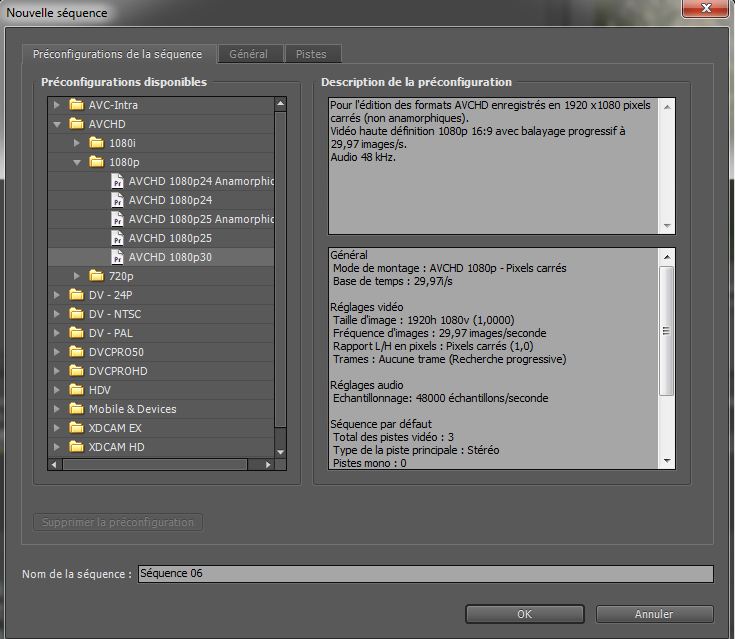Click the Mobile & Devices folder icon
The height and width of the screenshot is (639, 735).
[x=76, y=409]
